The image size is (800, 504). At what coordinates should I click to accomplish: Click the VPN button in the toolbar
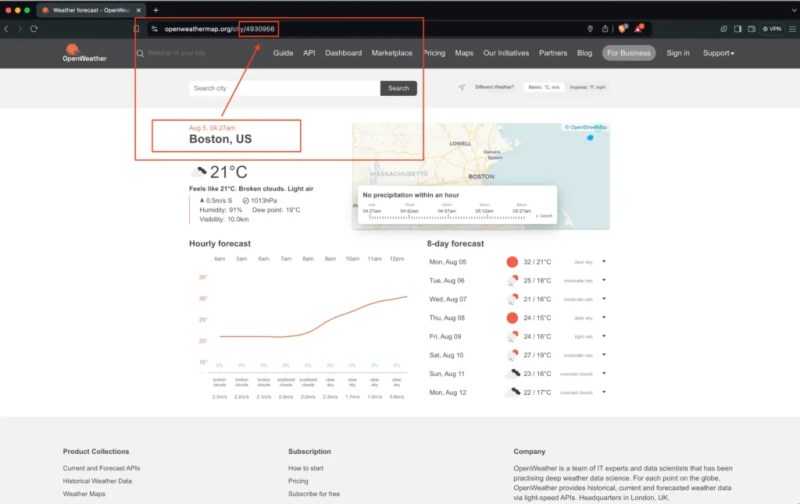772,29
